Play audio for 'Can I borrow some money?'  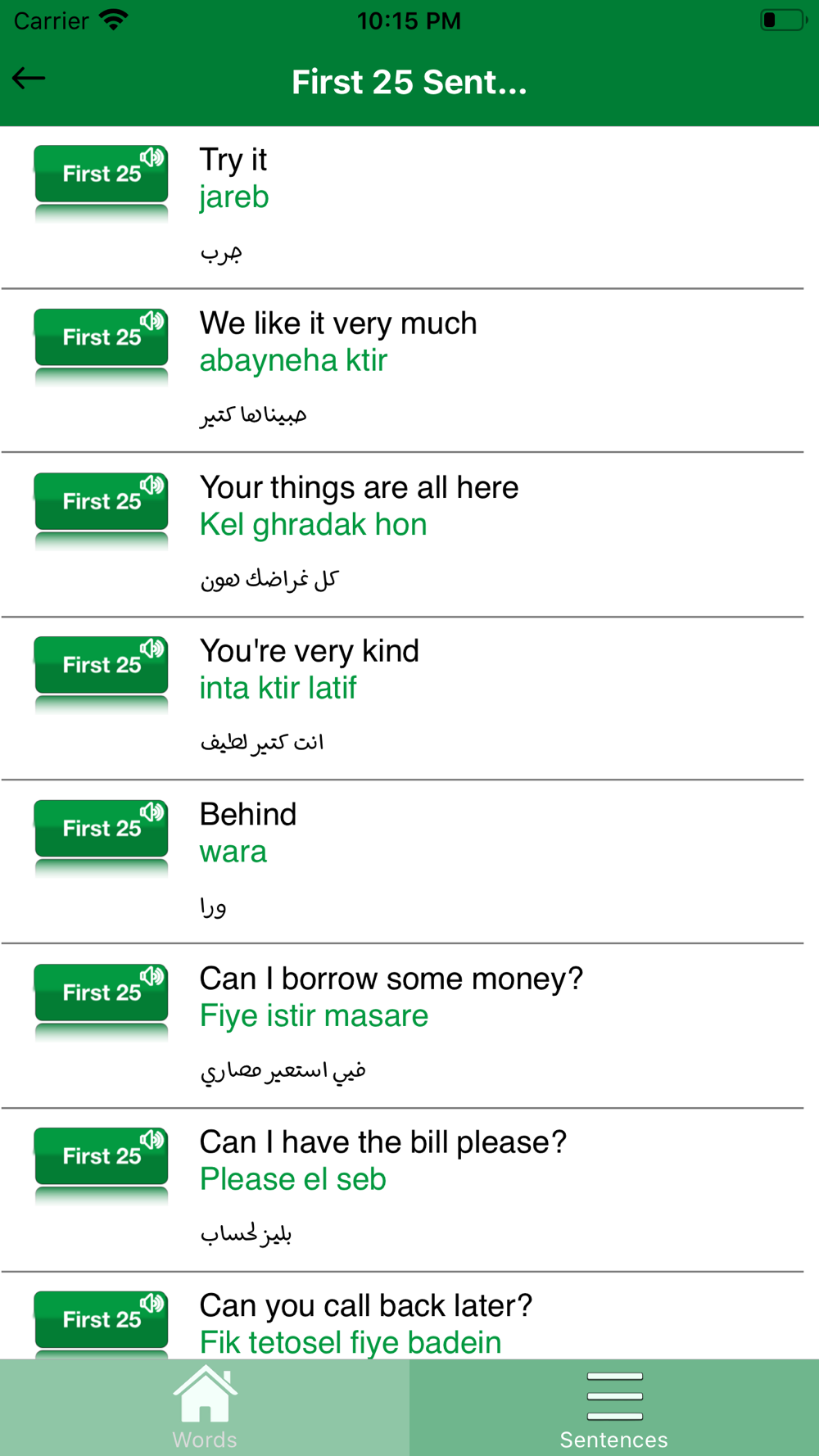tap(102, 993)
